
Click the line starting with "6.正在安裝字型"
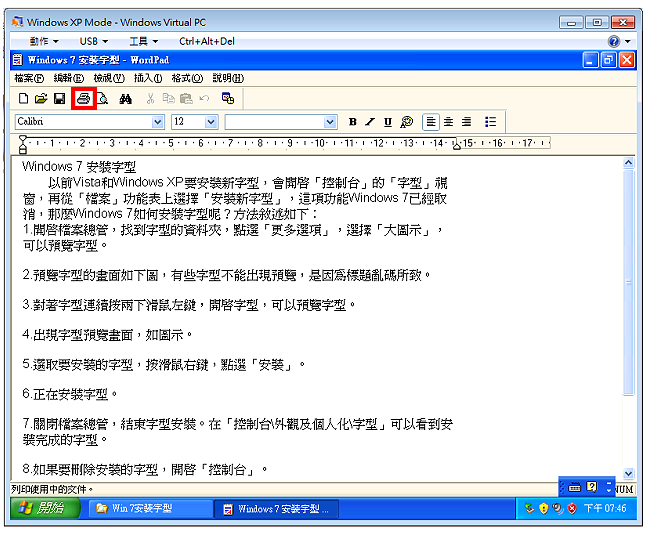click(x=69, y=395)
